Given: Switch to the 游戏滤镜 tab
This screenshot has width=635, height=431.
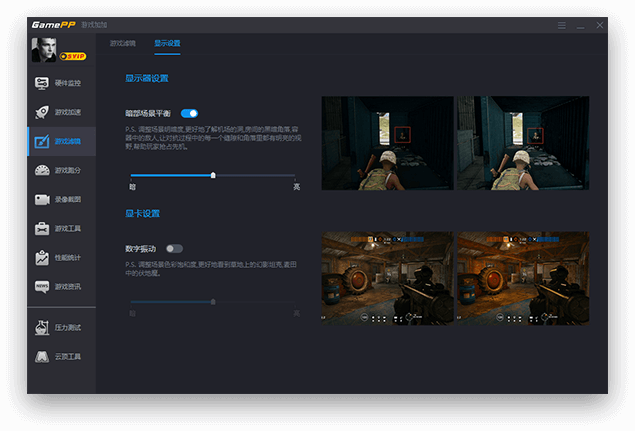Looking at the screenshot, I should [x=121, y=44].
